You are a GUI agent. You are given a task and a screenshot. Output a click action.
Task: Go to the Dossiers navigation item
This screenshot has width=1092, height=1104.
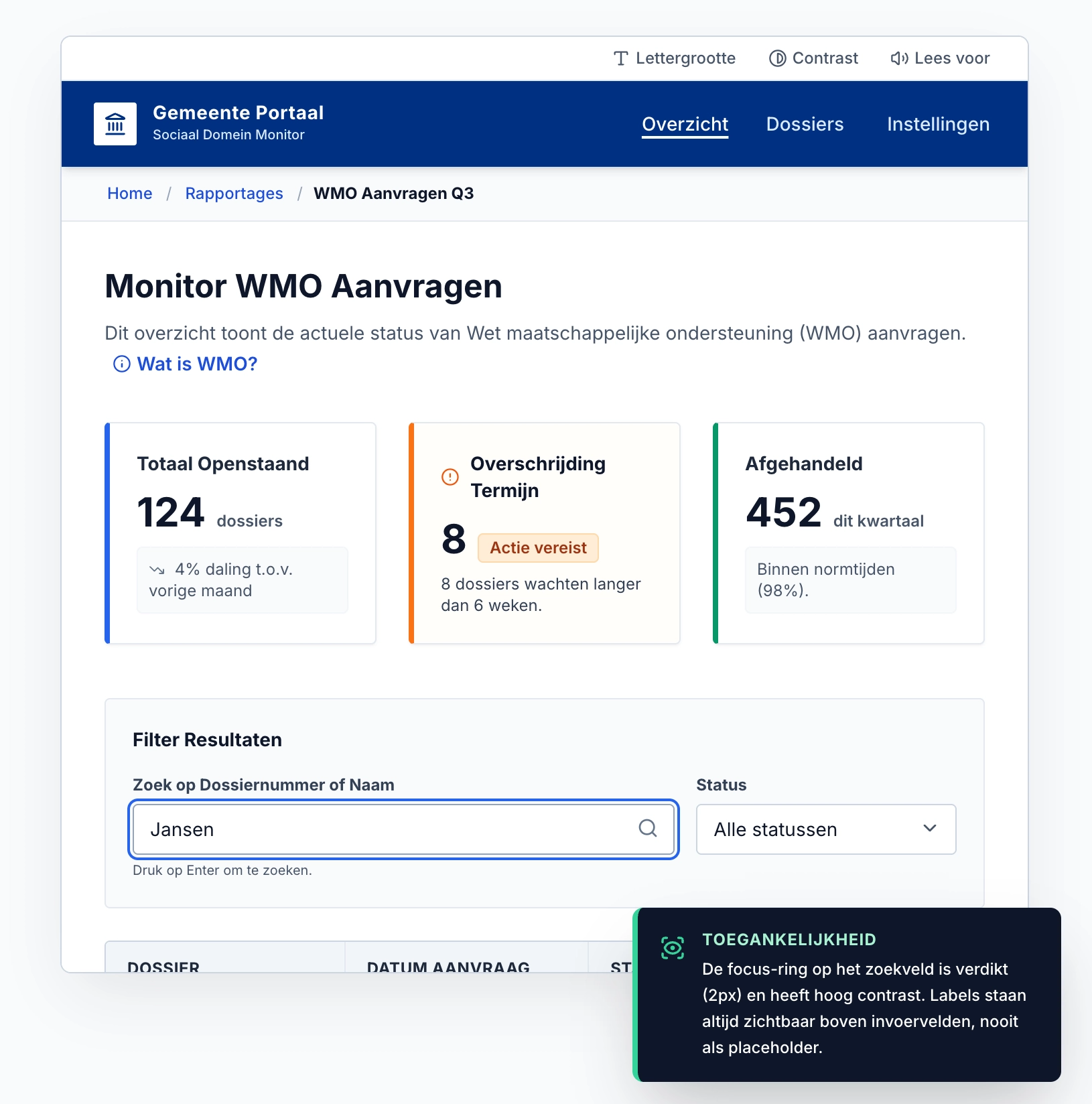805,124
